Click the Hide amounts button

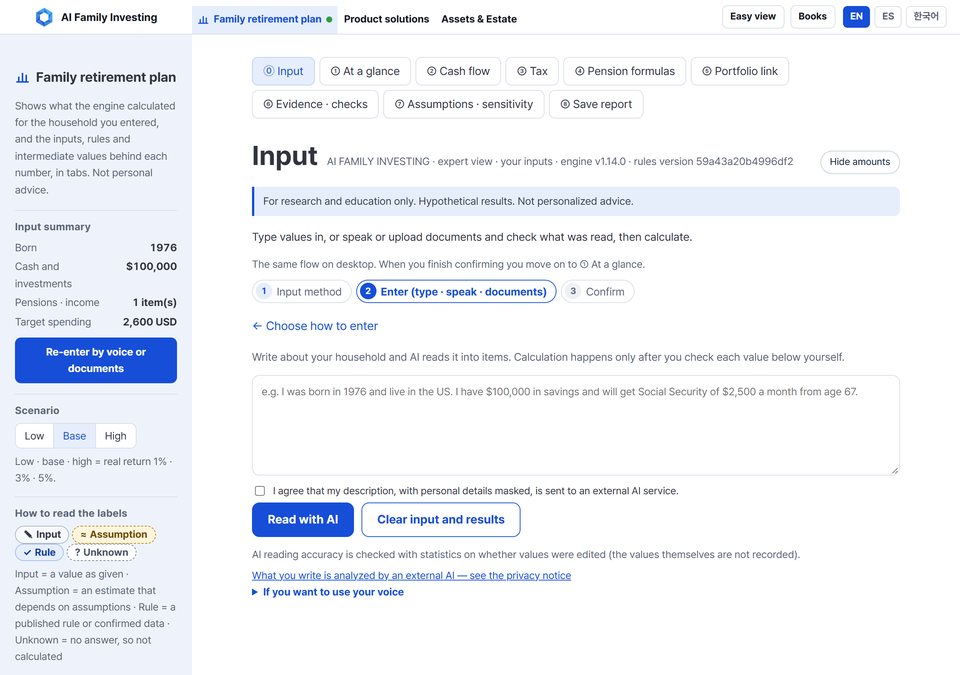click(x=860, y=162)
